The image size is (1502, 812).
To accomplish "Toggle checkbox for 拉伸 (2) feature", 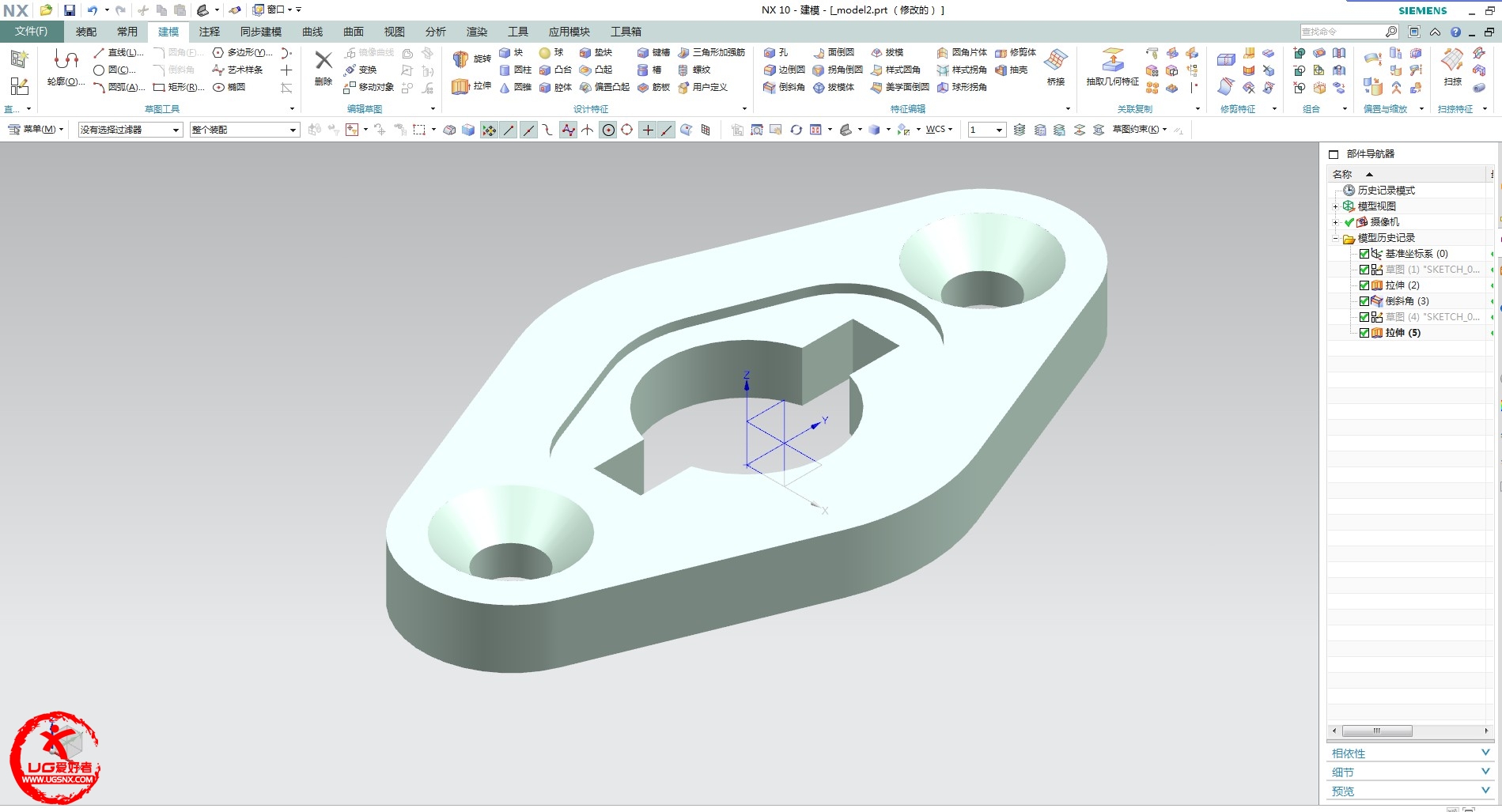I will coord(1364,285).
